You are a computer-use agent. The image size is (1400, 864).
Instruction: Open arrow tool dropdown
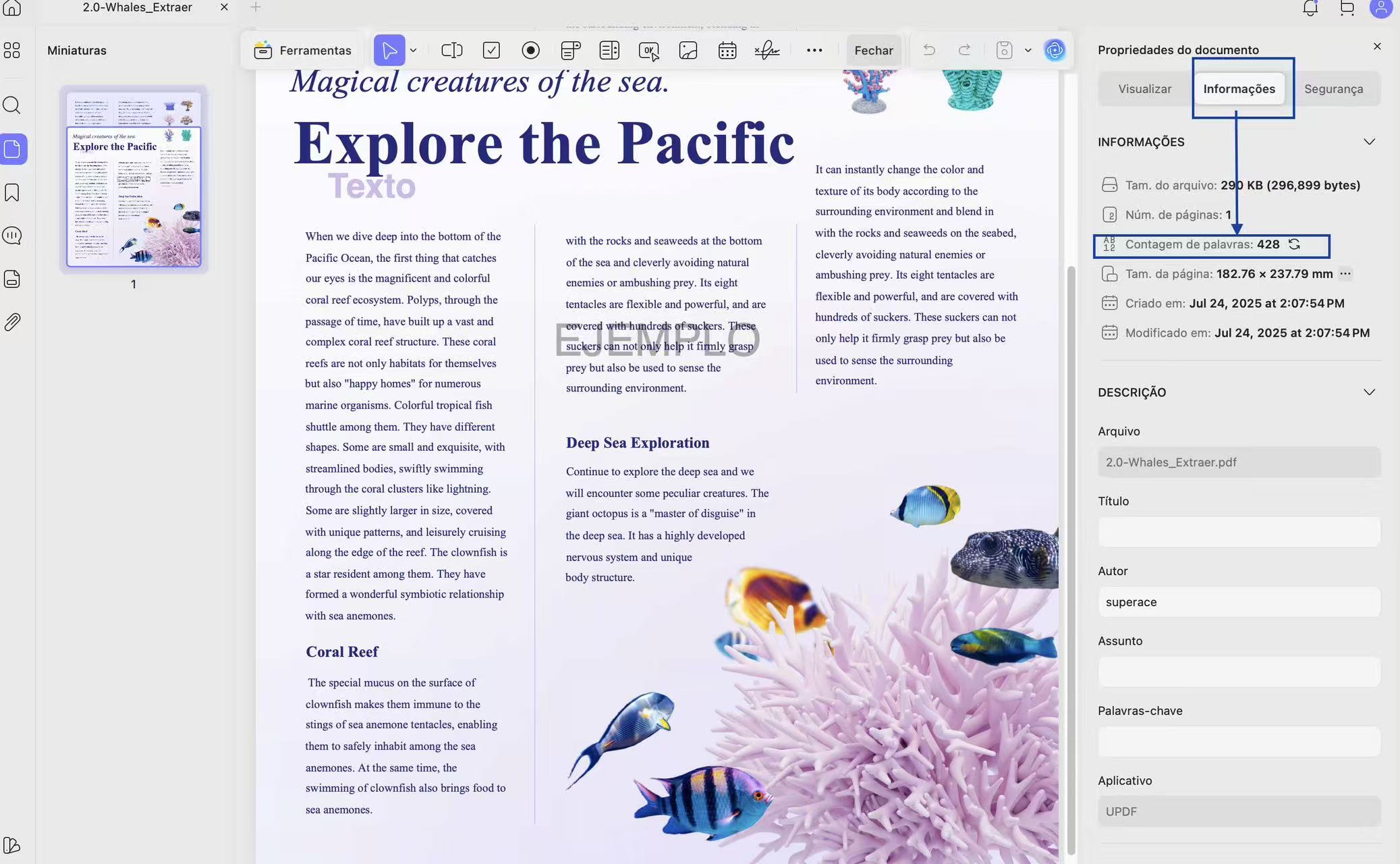pyautogui.click(x=414, y=51)
